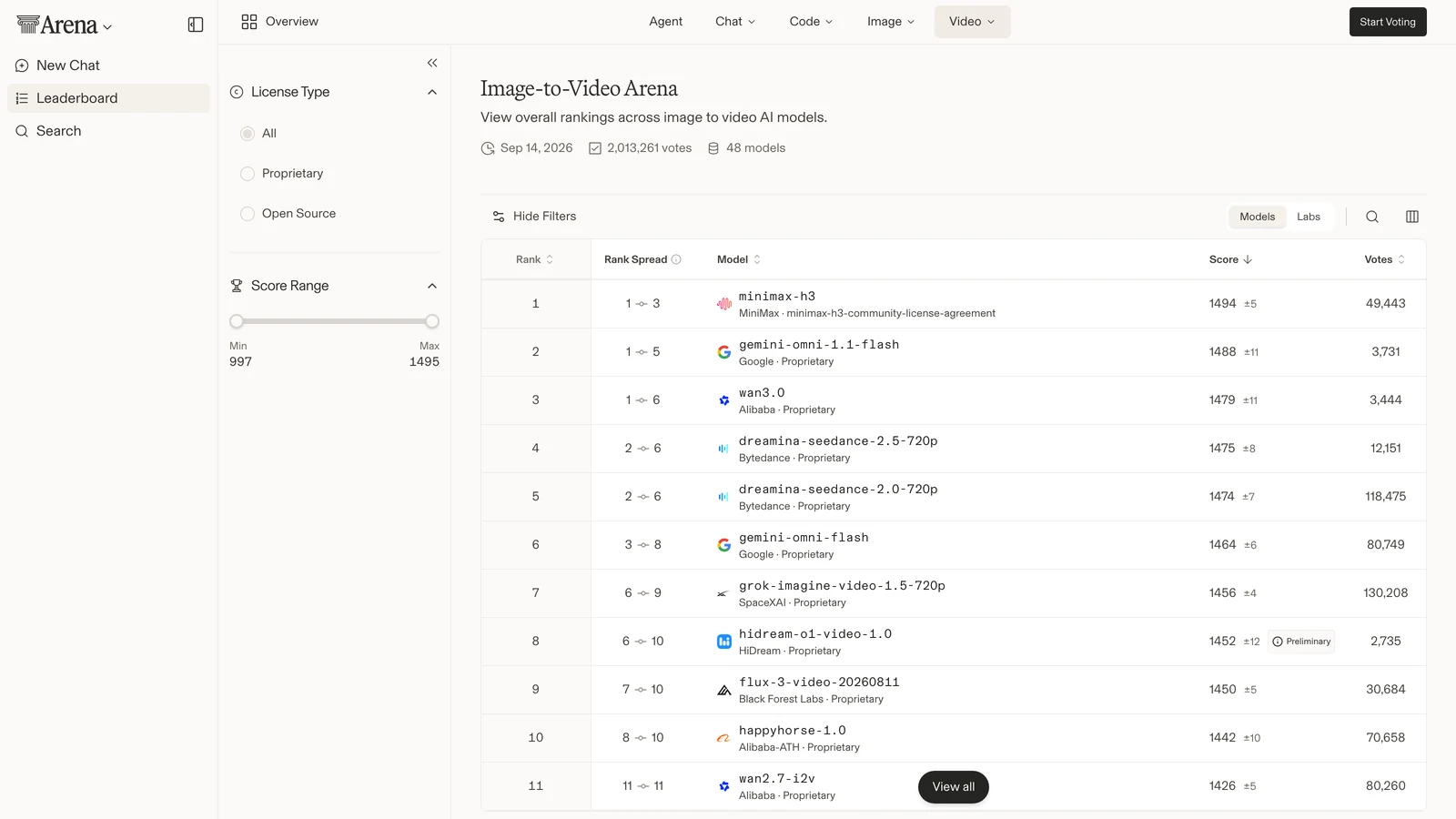Viewport: 1456px width, 819px height.
Task: Click the Alibaba-ATH logo beside happyhorse-1.0
Action: pos(724,738)
